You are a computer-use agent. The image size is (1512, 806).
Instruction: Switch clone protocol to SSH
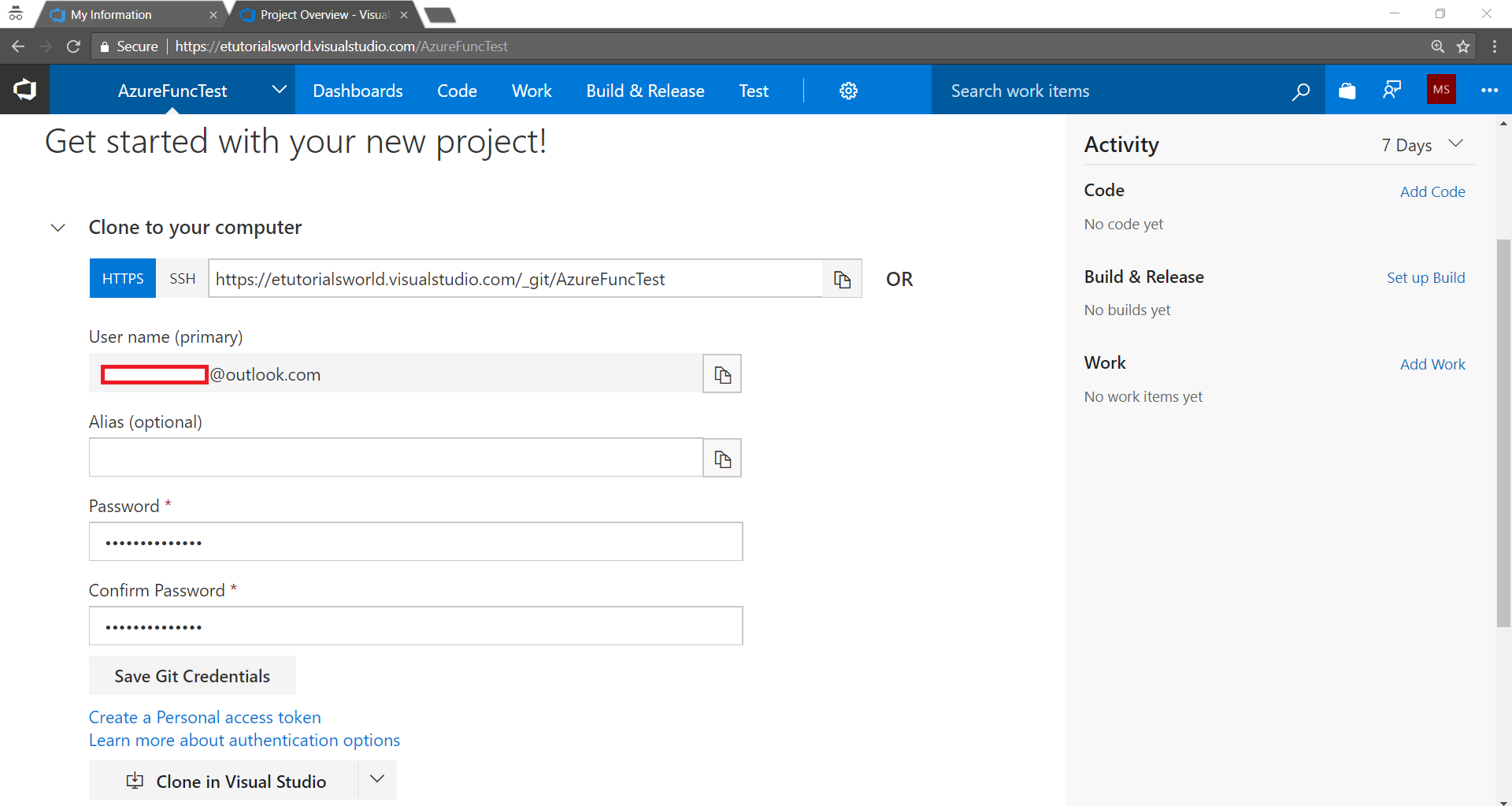(182, 278)
